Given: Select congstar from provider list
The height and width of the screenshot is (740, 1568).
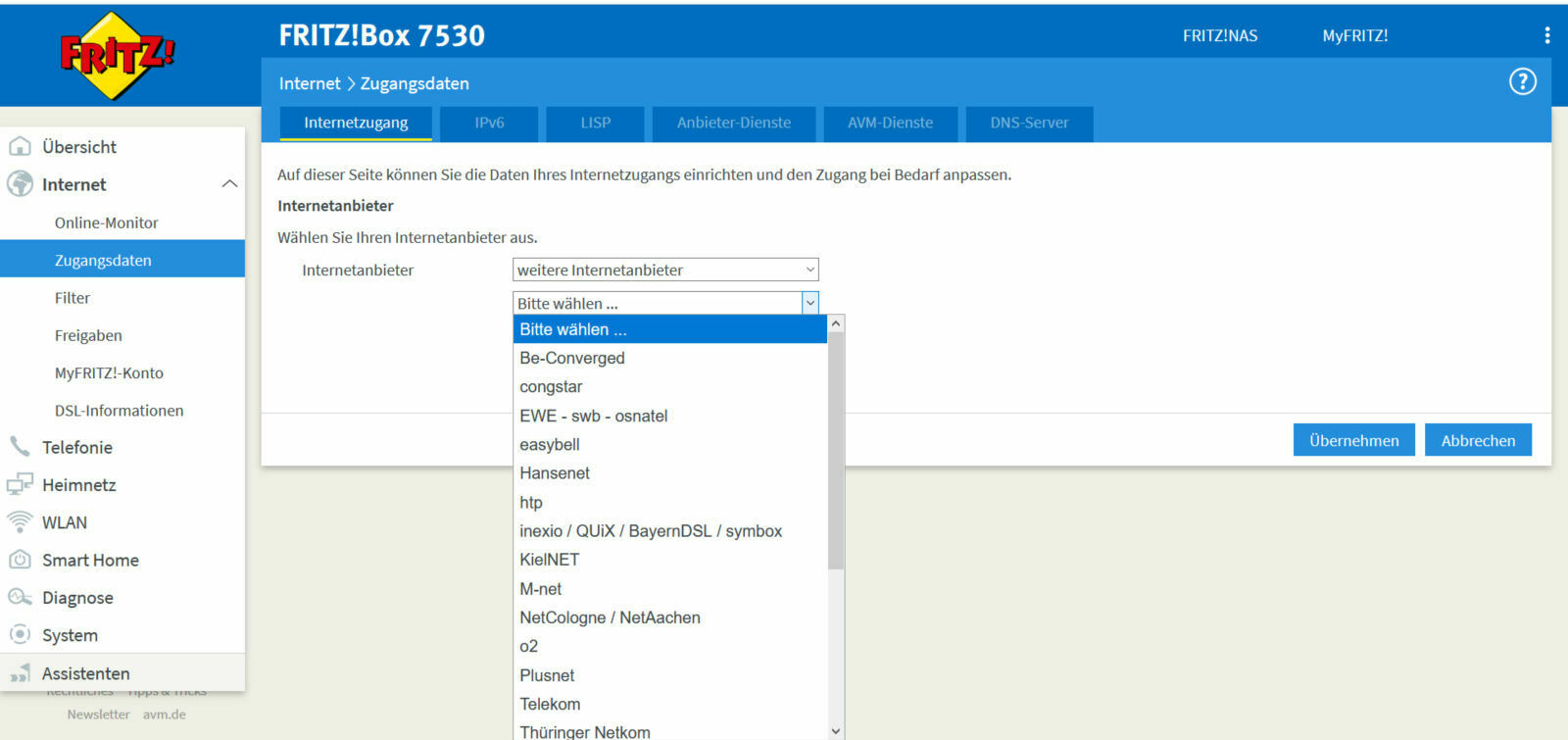Looking at the screenshot, I should (x=670, y=386).
